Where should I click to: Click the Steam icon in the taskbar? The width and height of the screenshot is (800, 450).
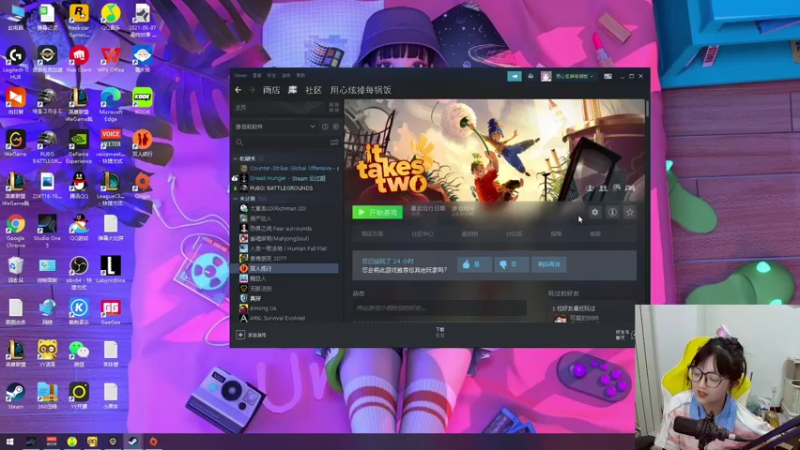tap(133, 442)
